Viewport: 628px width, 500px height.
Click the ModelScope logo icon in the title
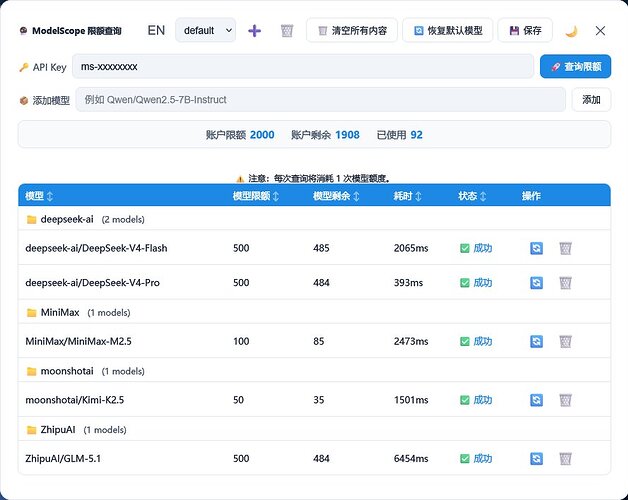click(23, 31)
